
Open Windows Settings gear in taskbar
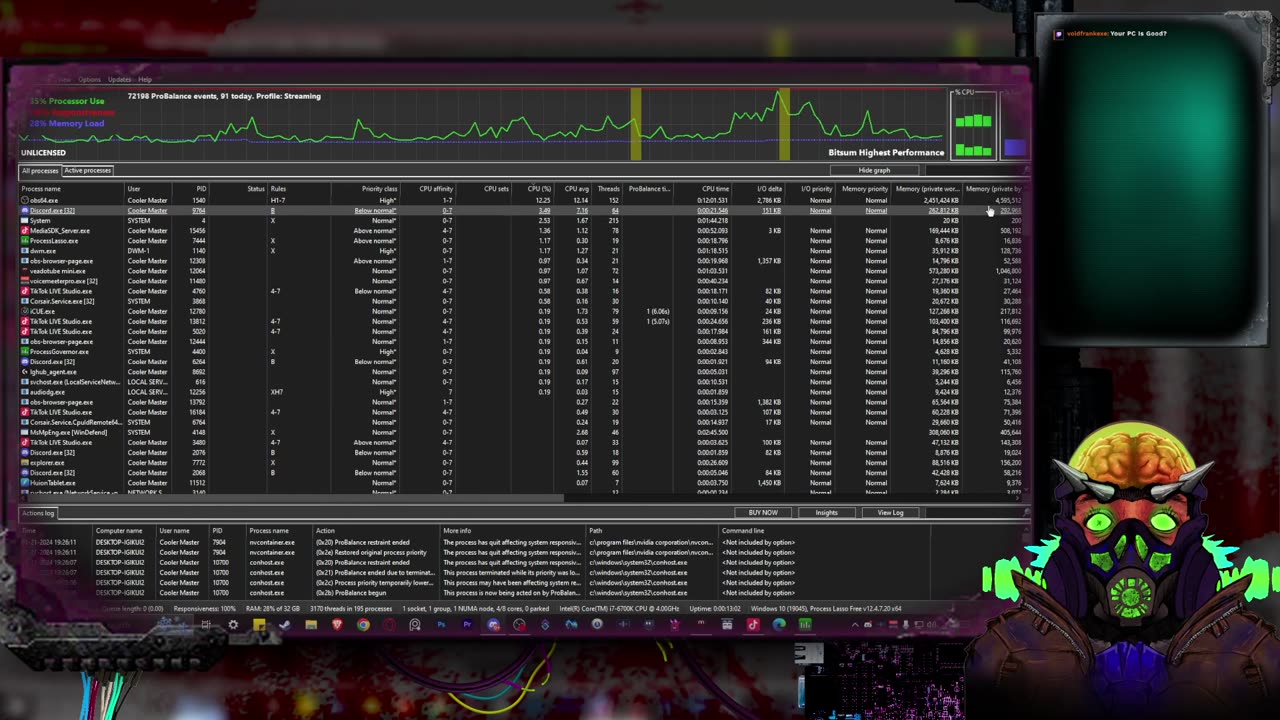pyautogui.click(x=233, y=625)
